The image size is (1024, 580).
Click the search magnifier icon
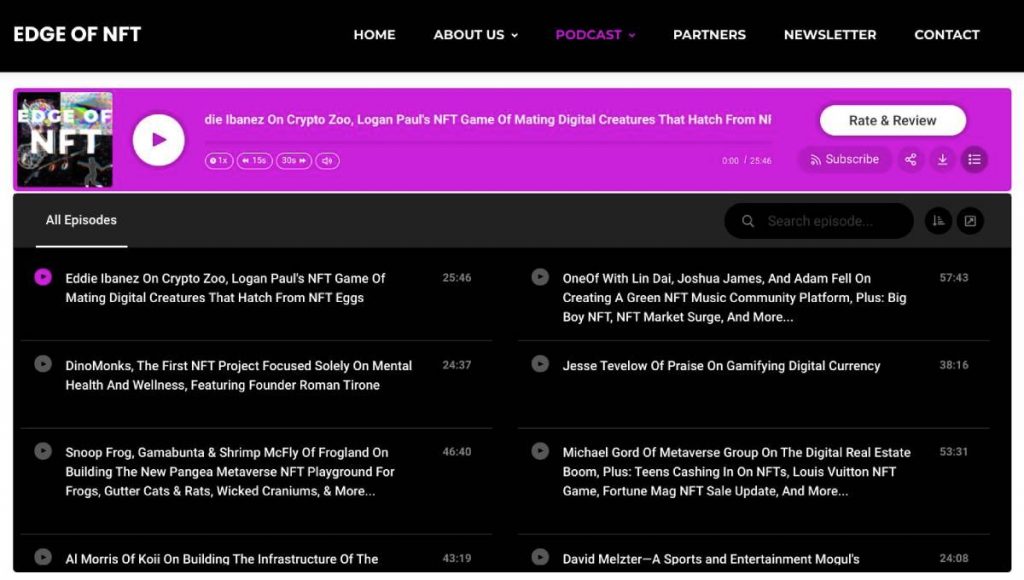coord(748,221)
